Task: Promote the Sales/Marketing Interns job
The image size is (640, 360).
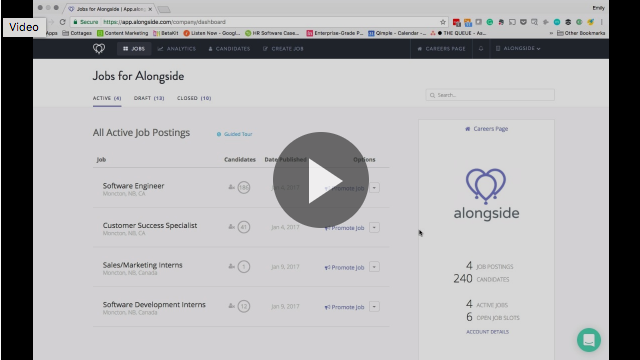Action: 344,267
